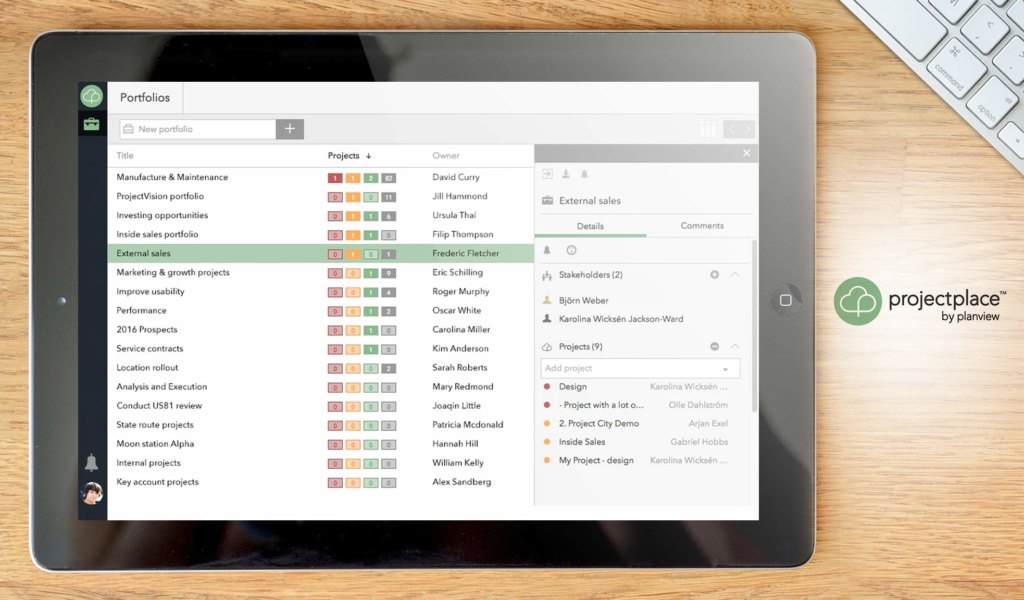Click the add member icon in details header
Screen dimensions: 1024x600
[565, 174]
